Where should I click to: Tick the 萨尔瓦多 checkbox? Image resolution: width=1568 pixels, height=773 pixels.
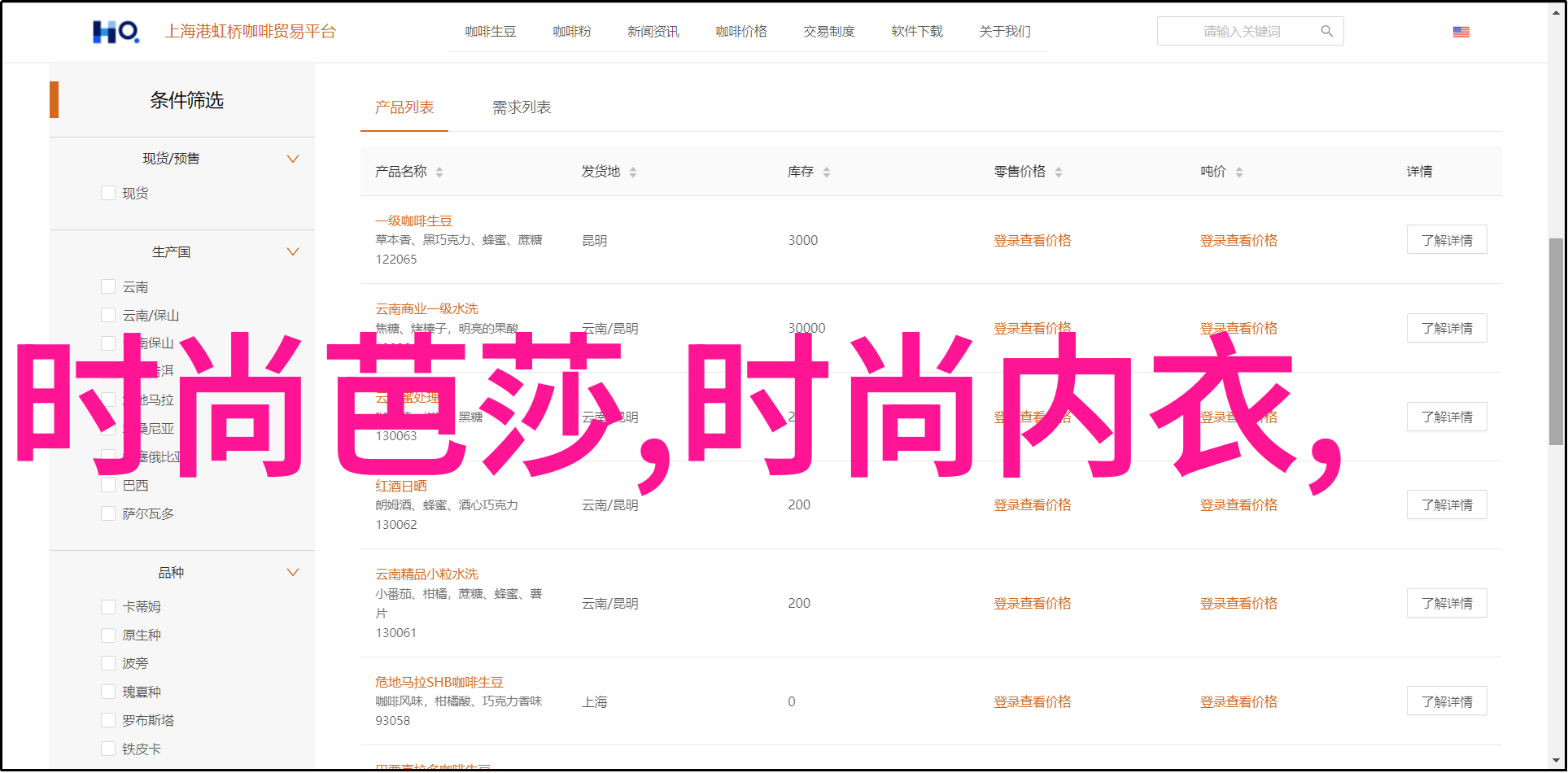108,513
